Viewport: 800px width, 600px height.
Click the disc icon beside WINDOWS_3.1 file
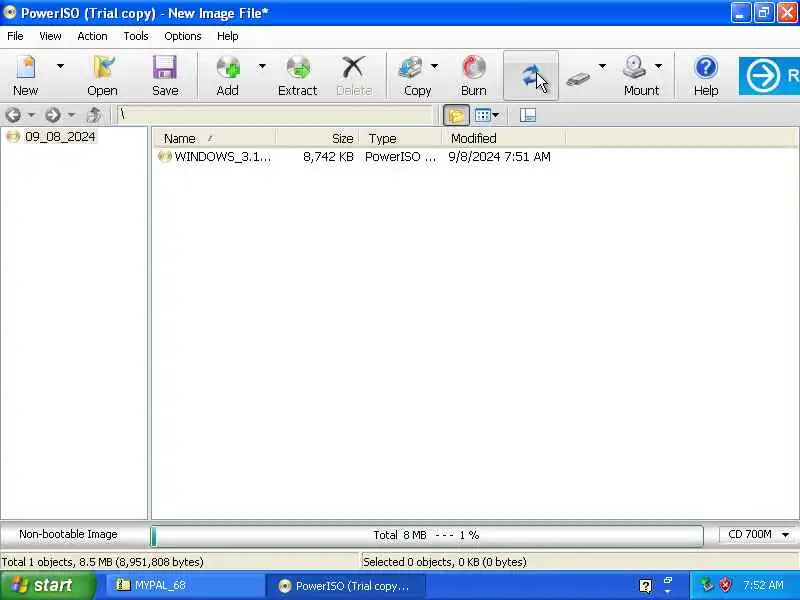[164, 157]
